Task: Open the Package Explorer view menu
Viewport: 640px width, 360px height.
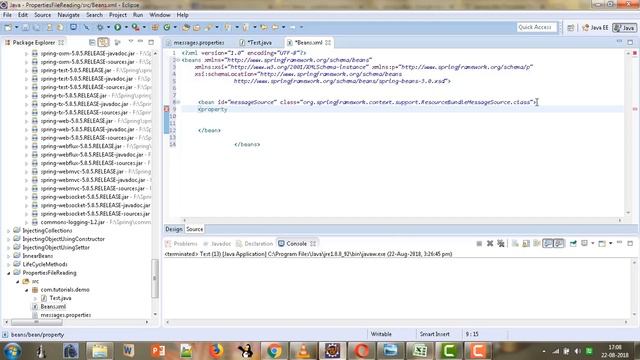Action: [x=131, y=42]
